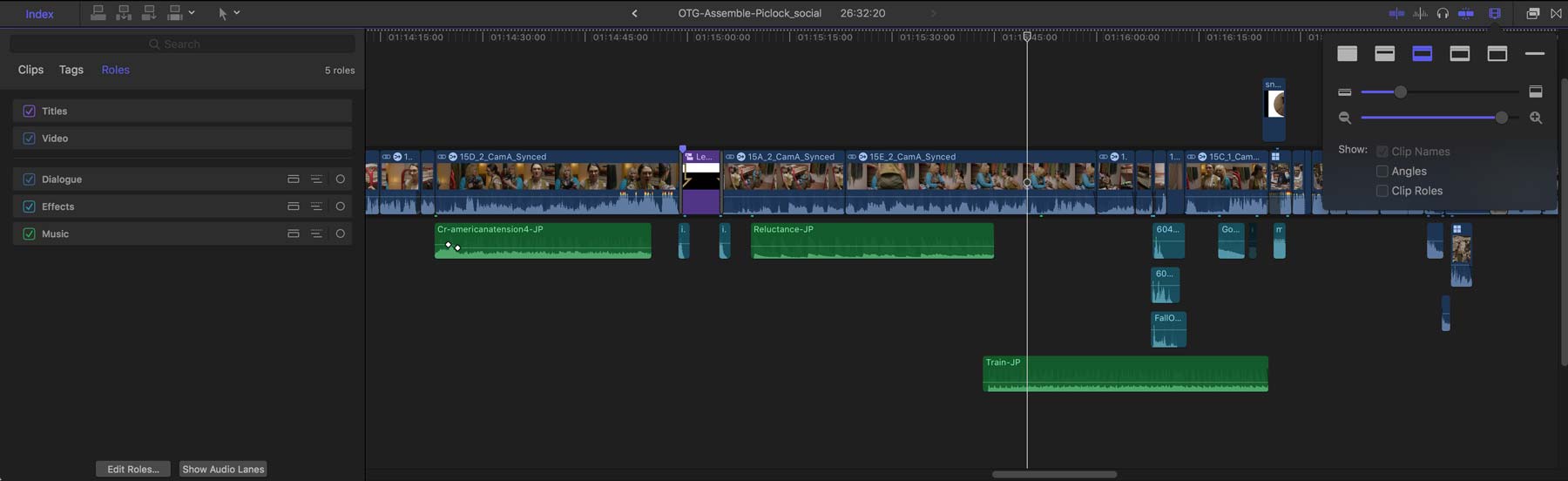Show audio lanes for Dialogue role
This screenshot has height=481, width=1568.
click(x=294, y=179)
